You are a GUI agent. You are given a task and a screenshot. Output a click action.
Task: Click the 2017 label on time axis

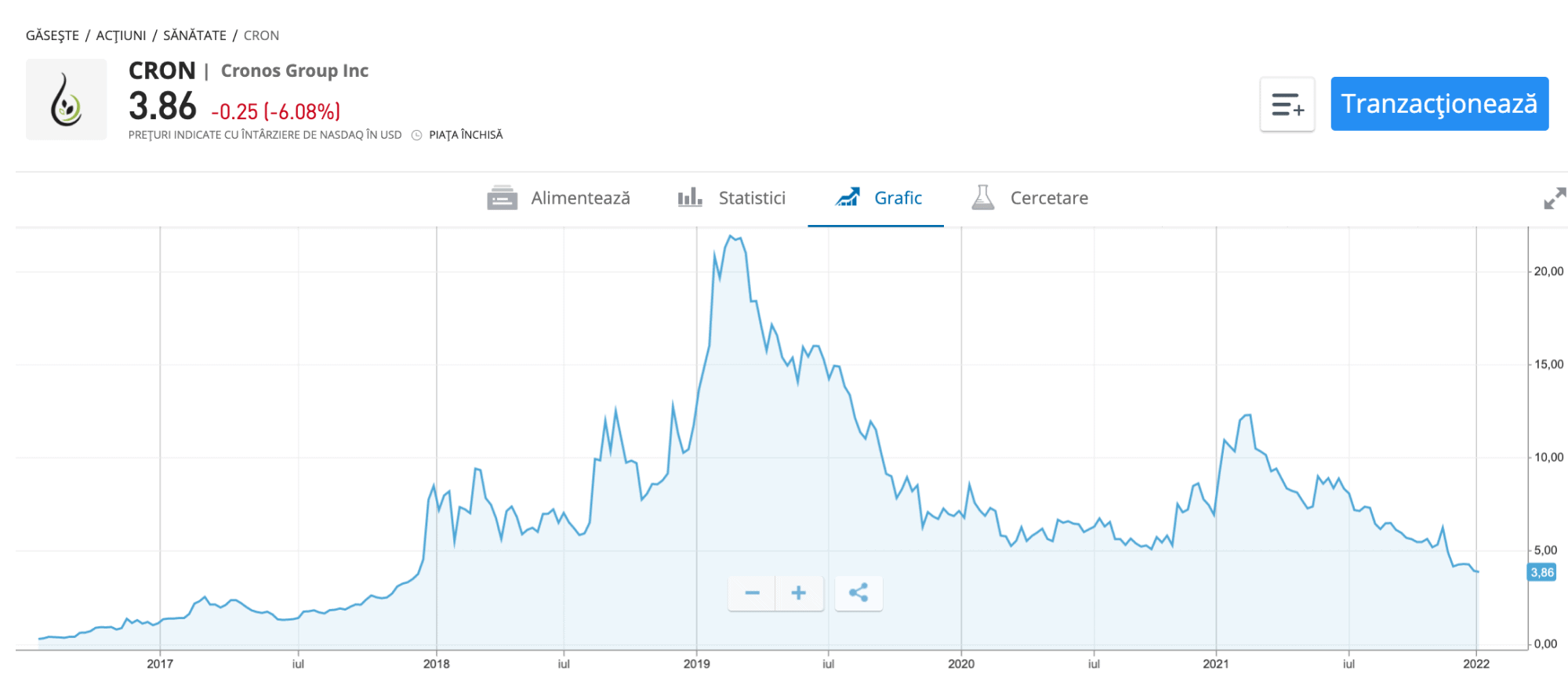[160, 664]
